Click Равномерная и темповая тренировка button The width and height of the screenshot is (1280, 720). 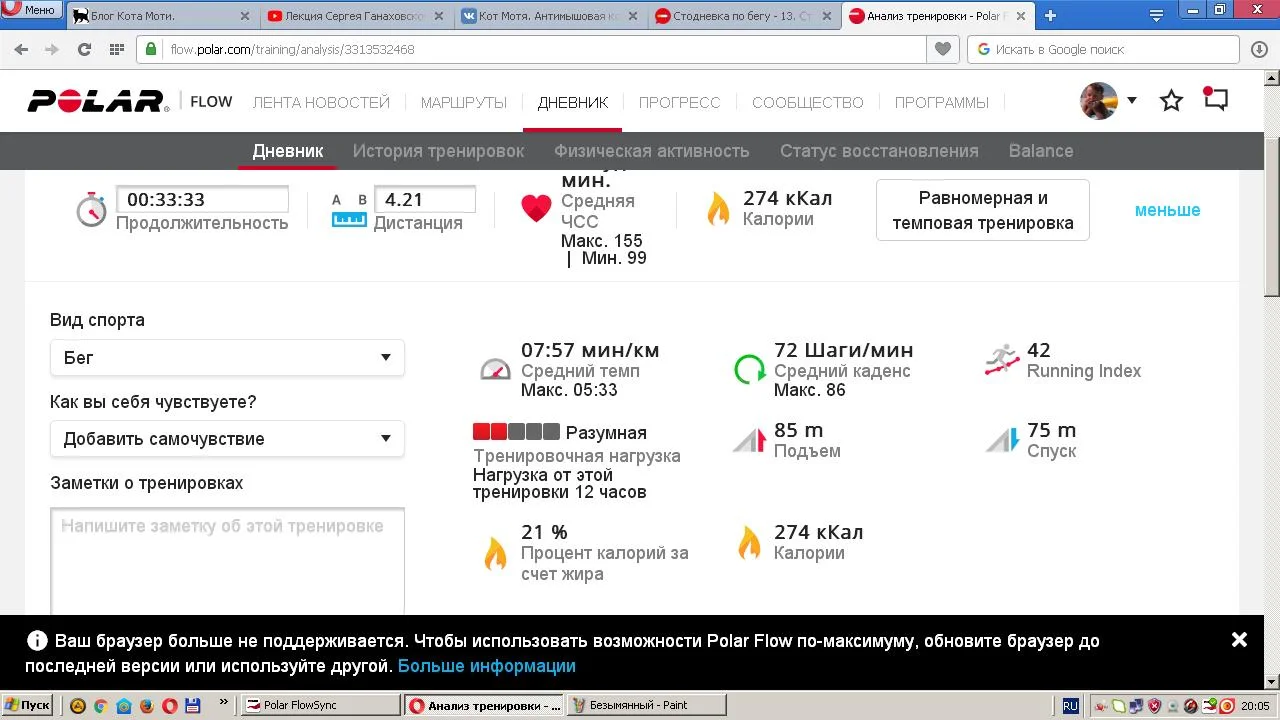tap(983, 210)
